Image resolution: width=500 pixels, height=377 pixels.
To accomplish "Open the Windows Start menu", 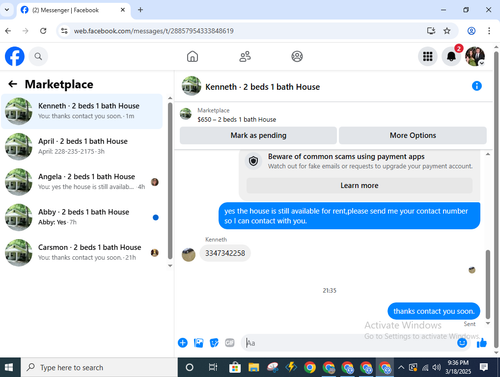I will point(9,367).
